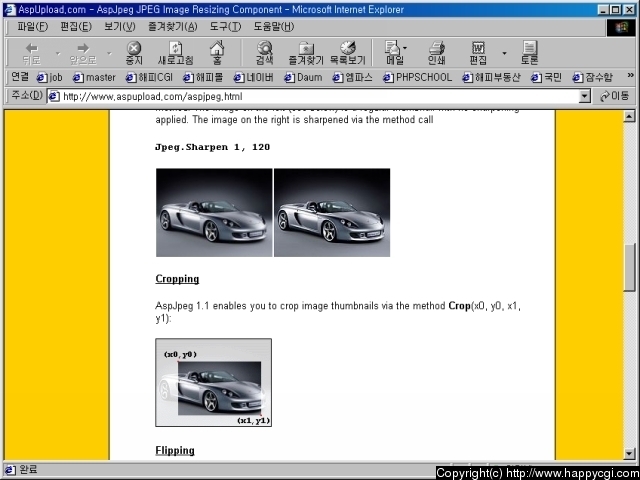Edit the page with 편집 toolbar button

478,53
